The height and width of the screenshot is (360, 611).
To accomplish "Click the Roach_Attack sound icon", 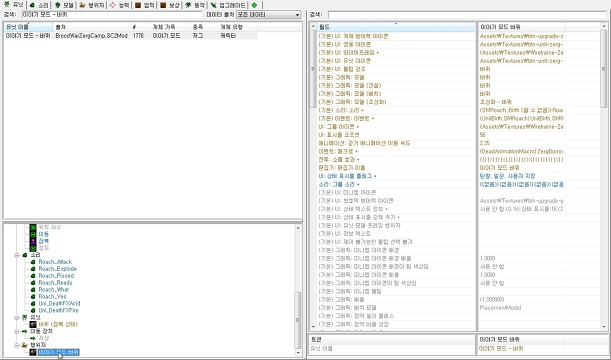I will pos(33,262).
